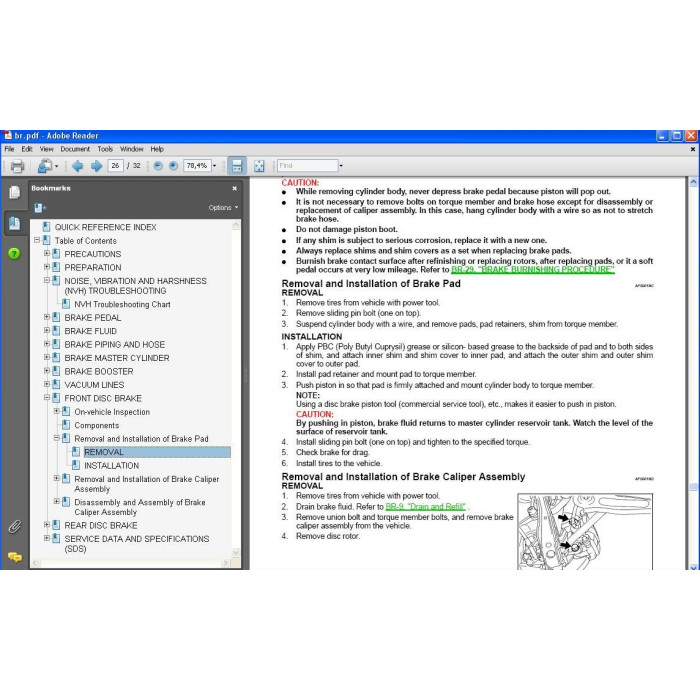Expand the On-vehicle Inspection bookmark

pos(57,411)
